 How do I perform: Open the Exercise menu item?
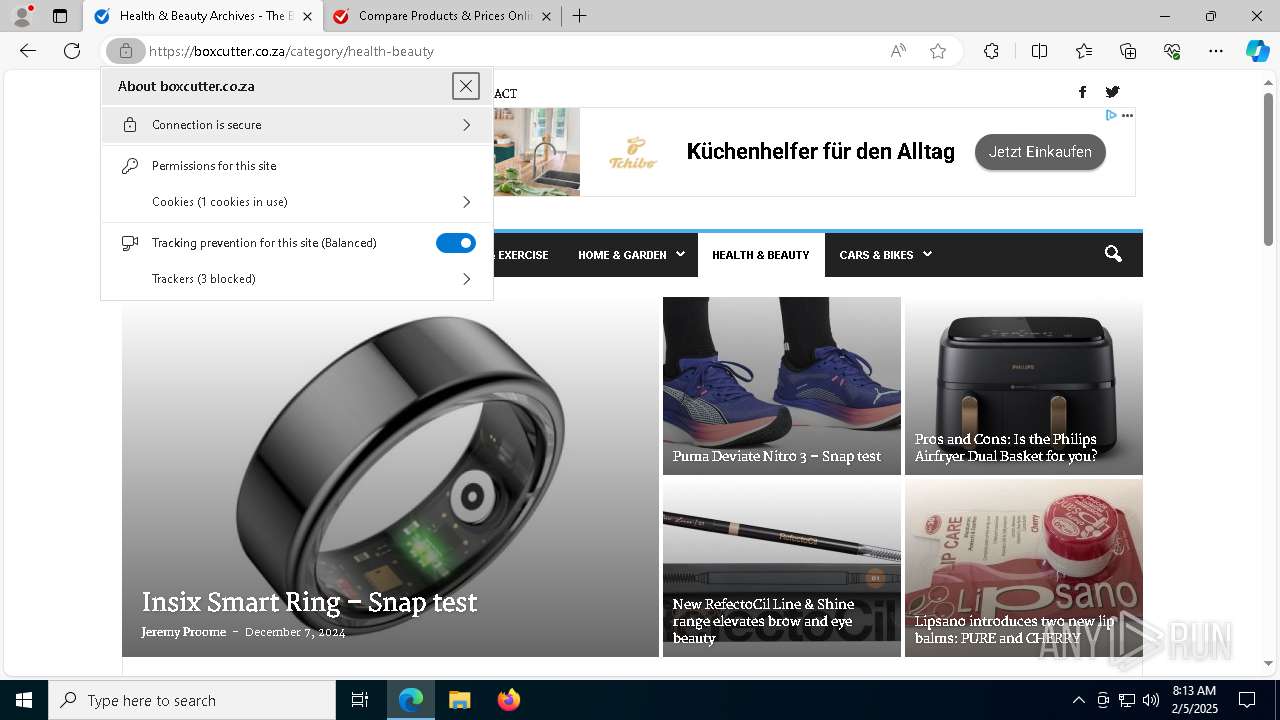coord(522,255)
